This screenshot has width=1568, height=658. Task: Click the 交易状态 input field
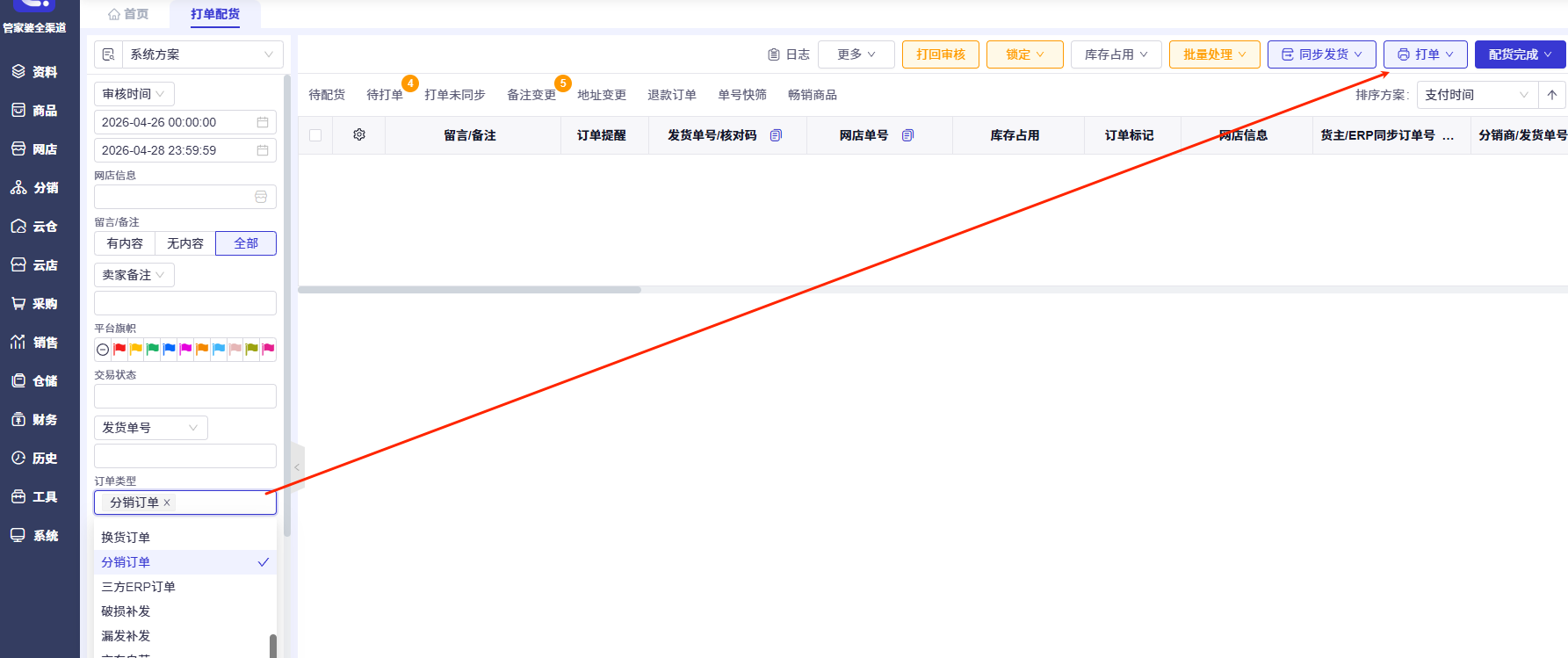click(185, 396)
